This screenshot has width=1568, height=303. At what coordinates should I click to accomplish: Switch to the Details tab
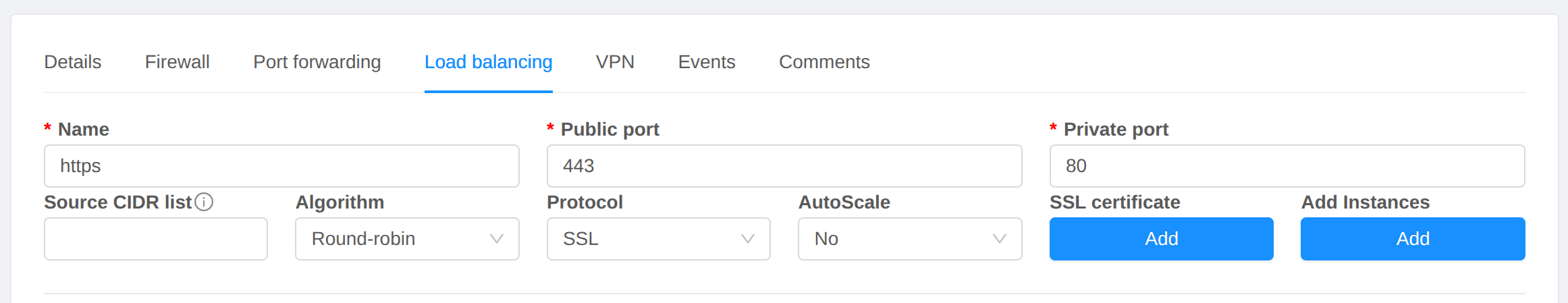coord(73,62)
